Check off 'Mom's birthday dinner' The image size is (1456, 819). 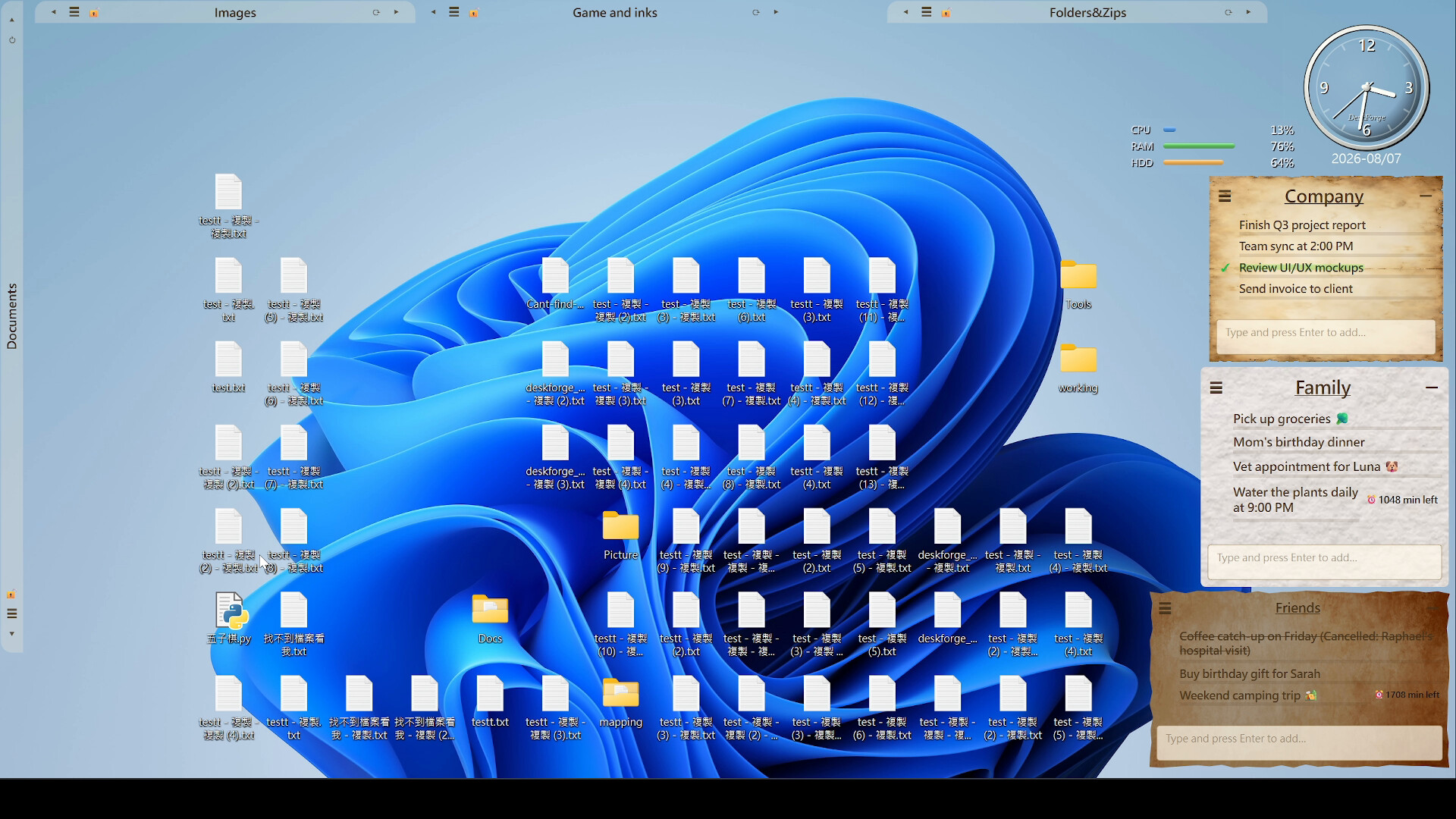click(1299, 442)
